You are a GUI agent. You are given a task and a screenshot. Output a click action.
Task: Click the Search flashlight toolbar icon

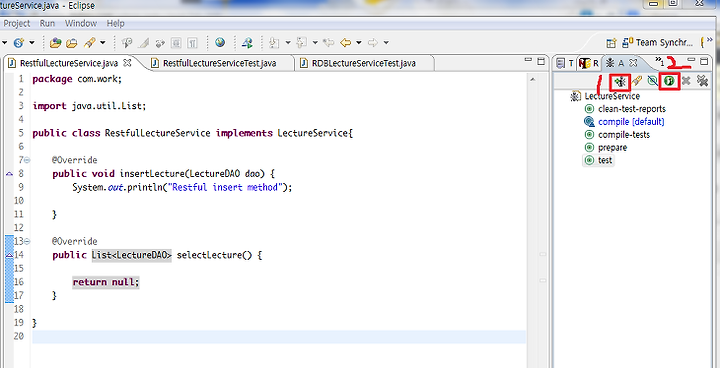pyautogui.click(x=90, y=43)
